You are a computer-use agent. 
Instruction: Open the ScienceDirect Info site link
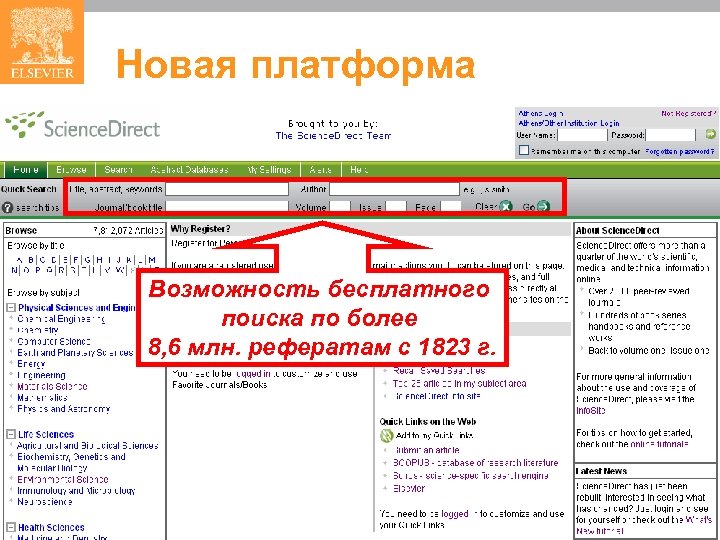pos(438,396)
